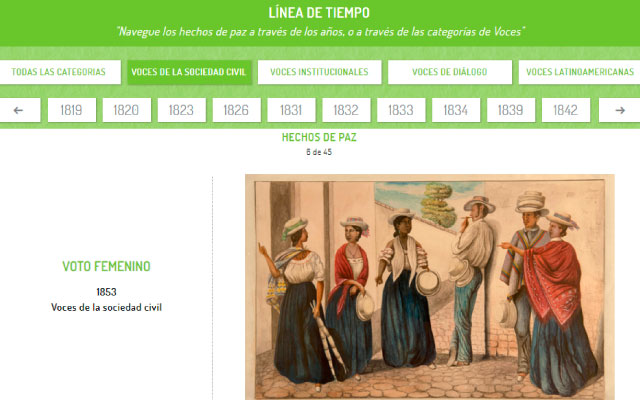Jump to year 1819

point(72,110)
